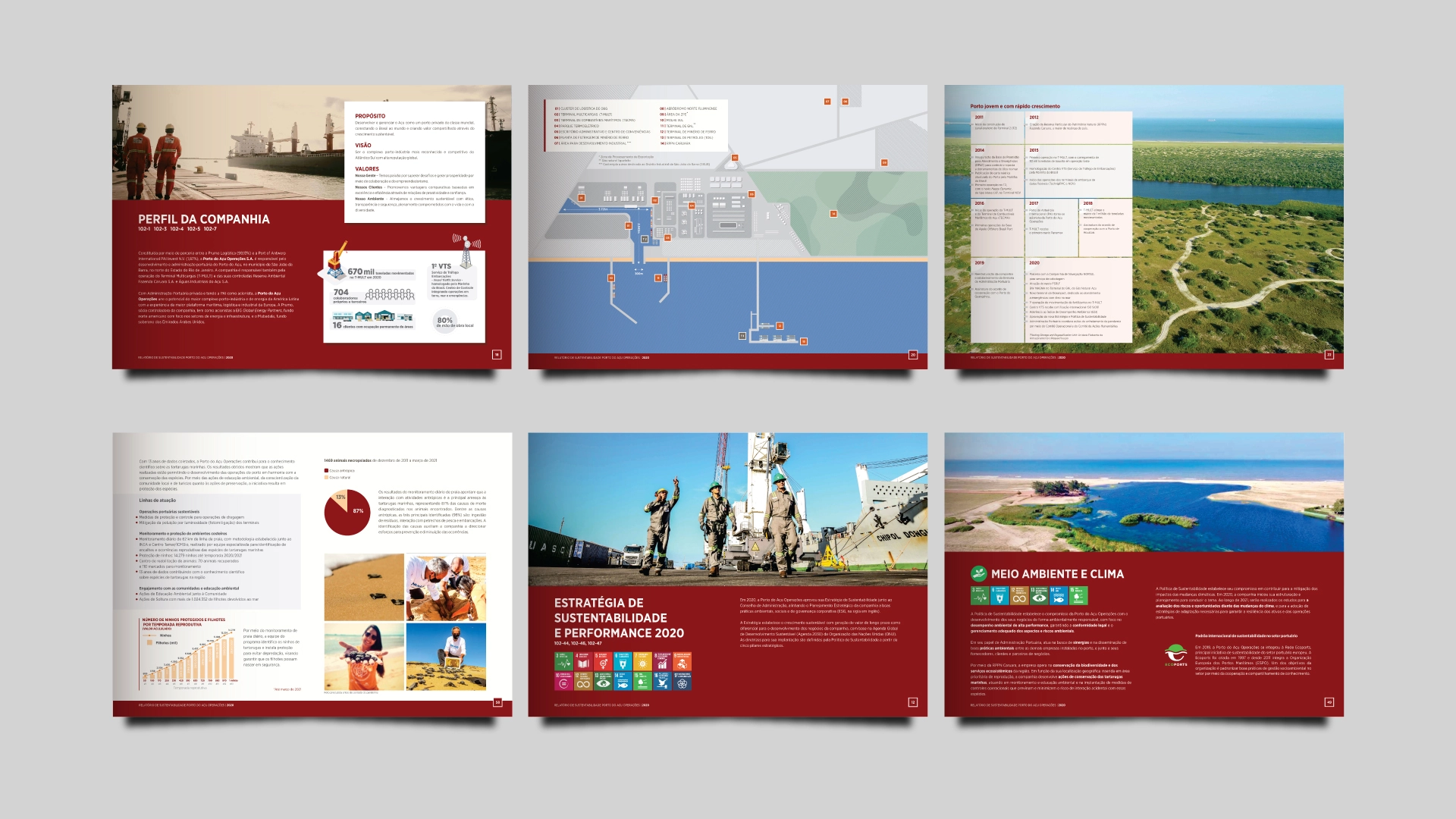Click map marker 14 in the green reserve area
The height and width of the screenshot is (819, 1456).
click(x=833, y=214)
